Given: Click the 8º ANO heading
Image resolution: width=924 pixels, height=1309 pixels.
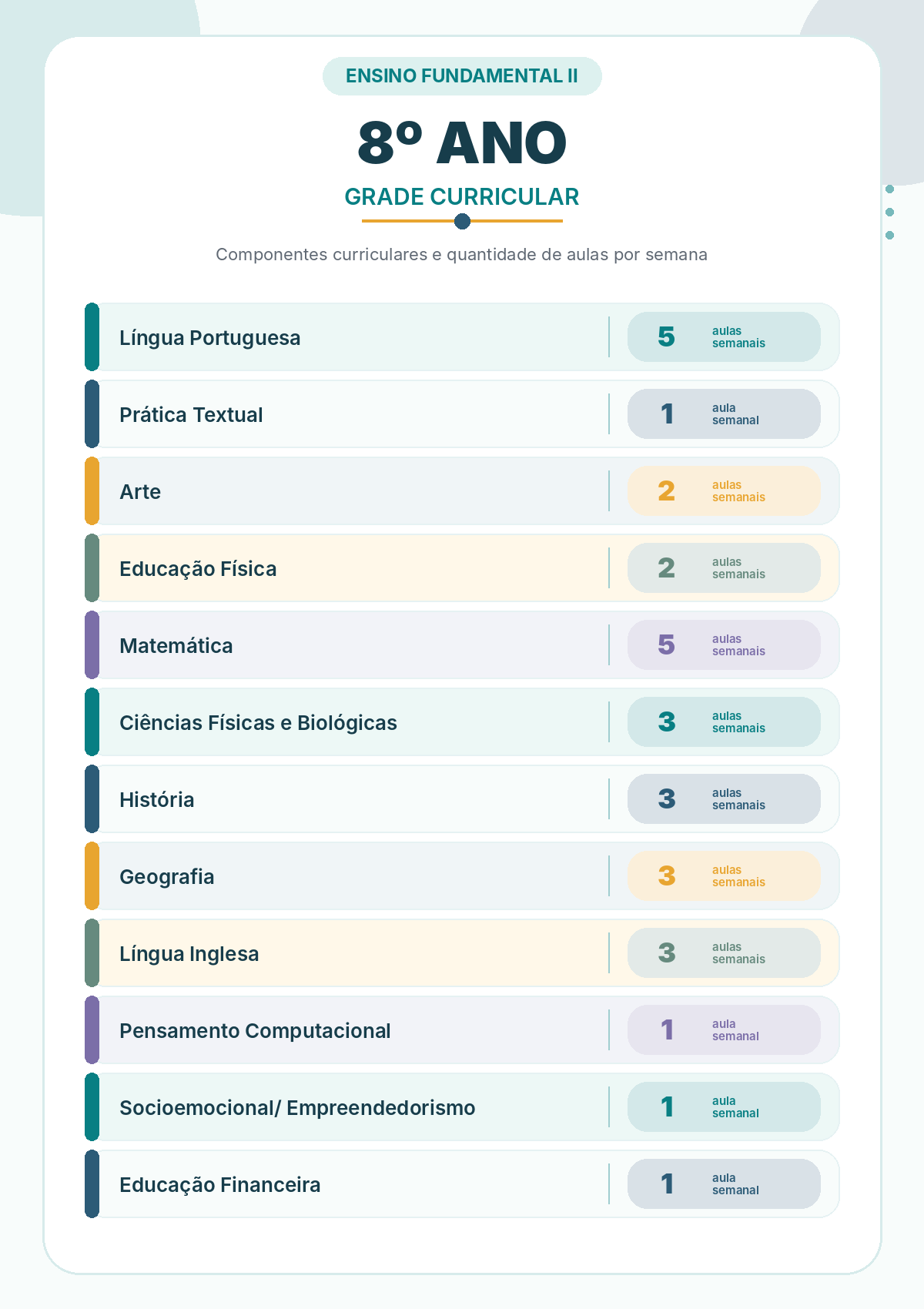Looking at the screenshot, I should pos(462,143).
